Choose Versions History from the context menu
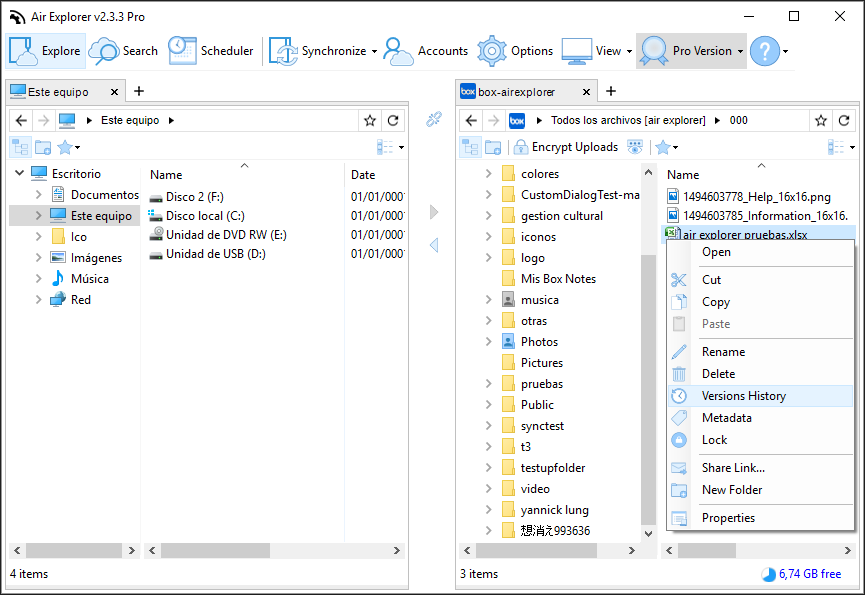 click(760, 396)
